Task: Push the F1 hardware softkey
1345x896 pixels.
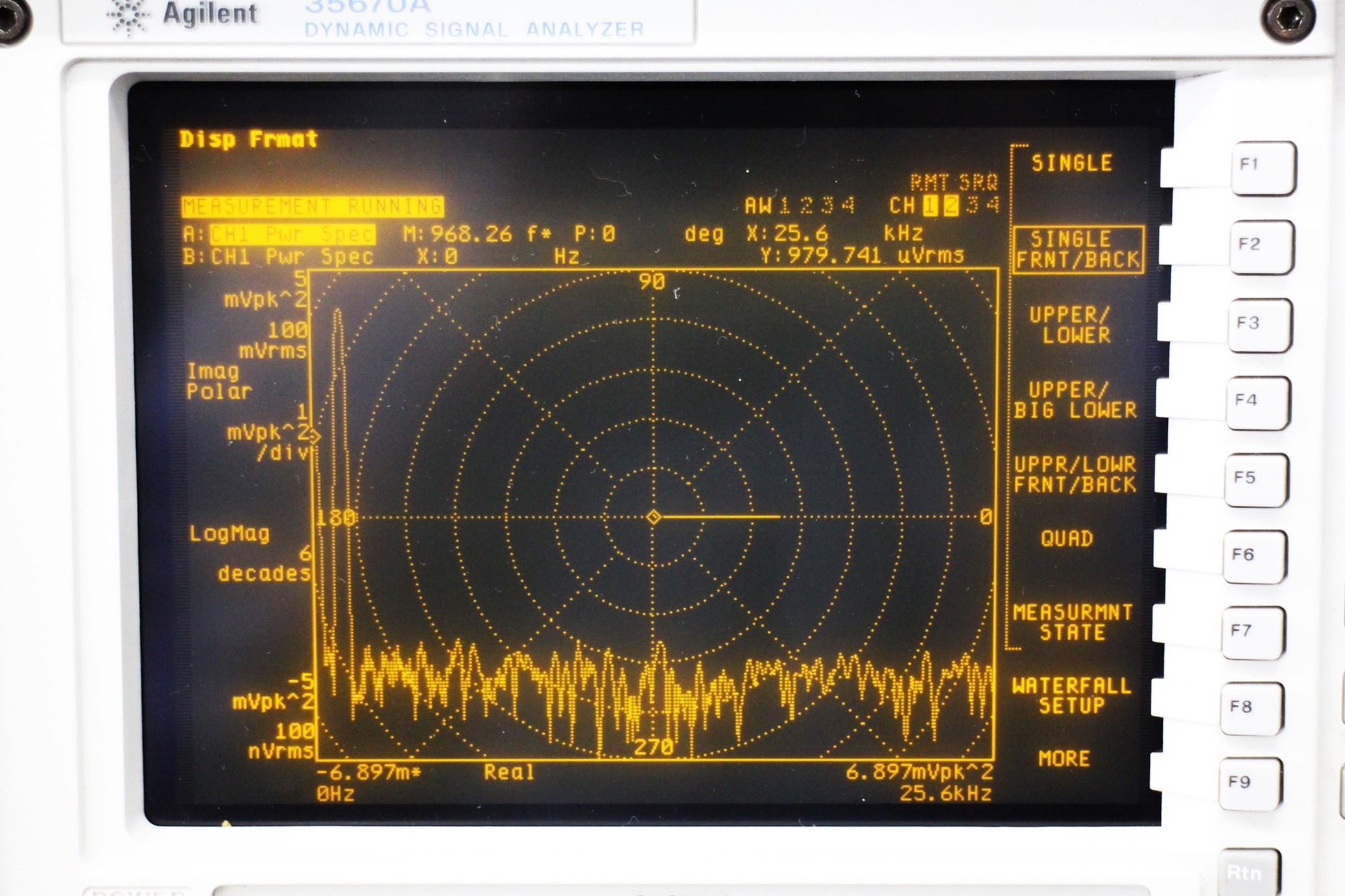Action: (1263, 167)
